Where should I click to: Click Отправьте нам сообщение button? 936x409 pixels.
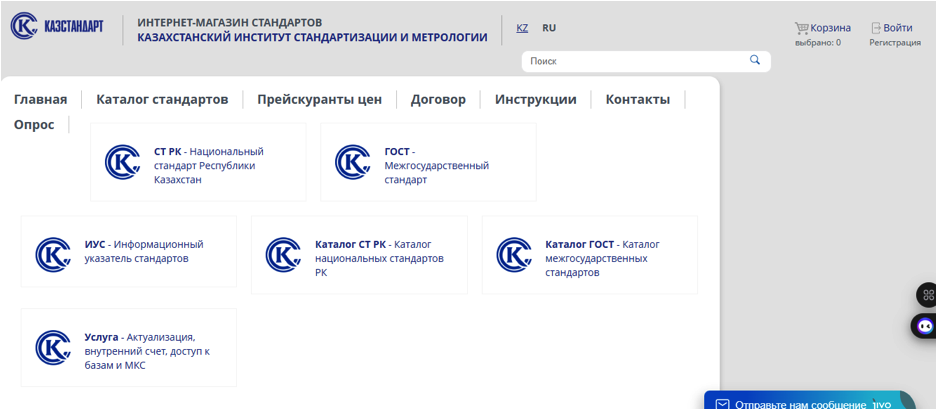click(809, 401)
